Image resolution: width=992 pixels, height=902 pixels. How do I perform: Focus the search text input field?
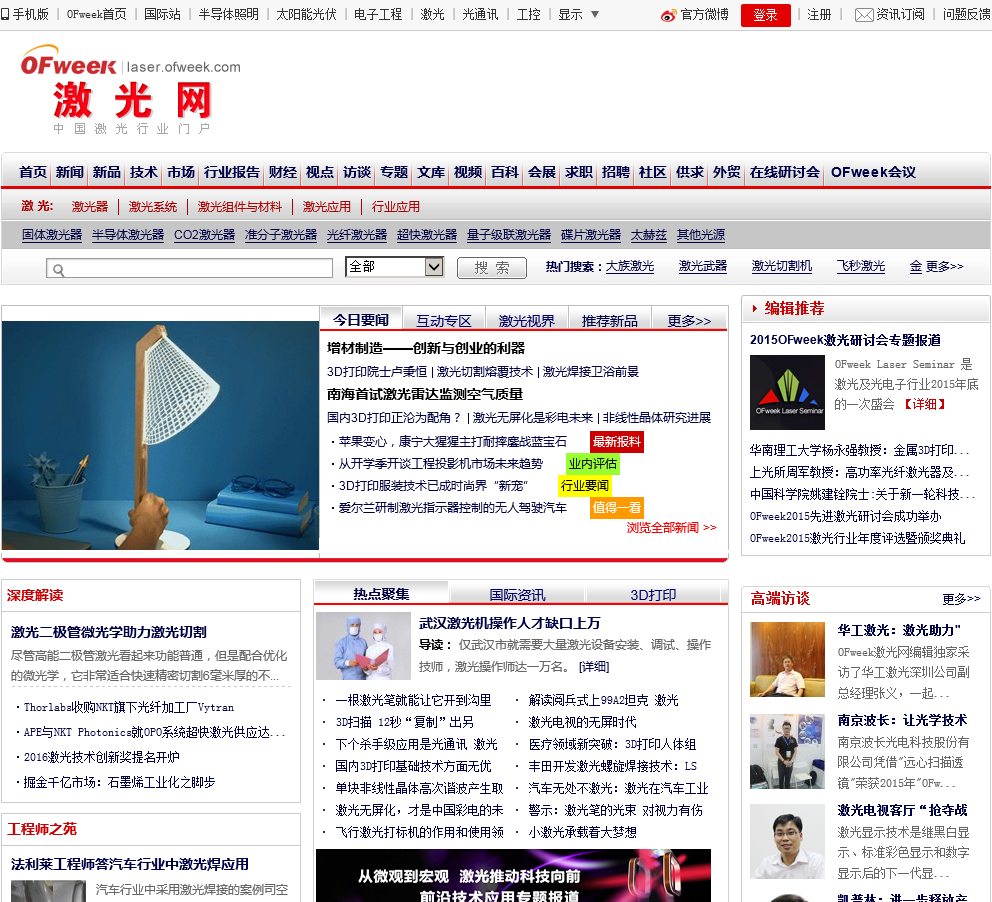[189, 268]
